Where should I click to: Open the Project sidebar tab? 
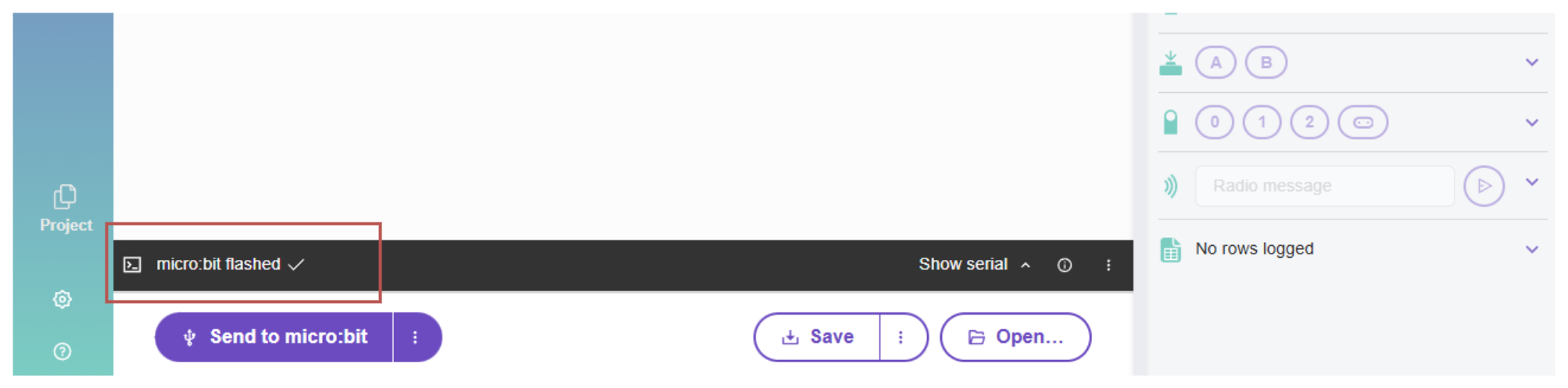point(66,208)
